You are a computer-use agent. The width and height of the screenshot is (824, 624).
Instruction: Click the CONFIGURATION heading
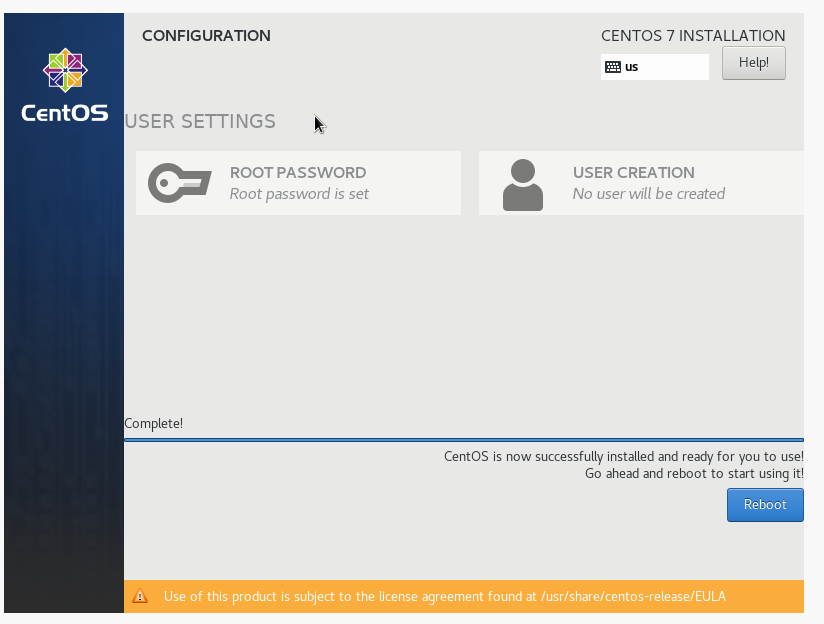click(x=207, y=36)
